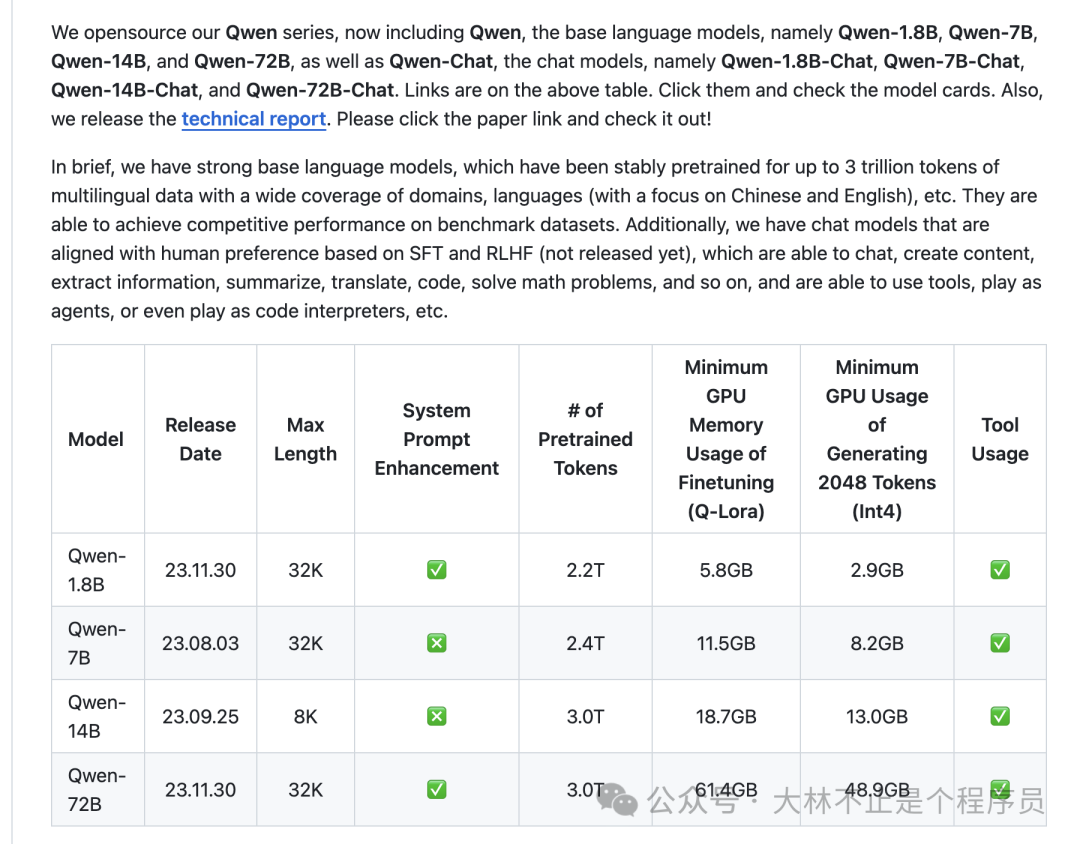Select the Model column header
Viewport: 1080px width, 844px height.
tap(96, 440)
